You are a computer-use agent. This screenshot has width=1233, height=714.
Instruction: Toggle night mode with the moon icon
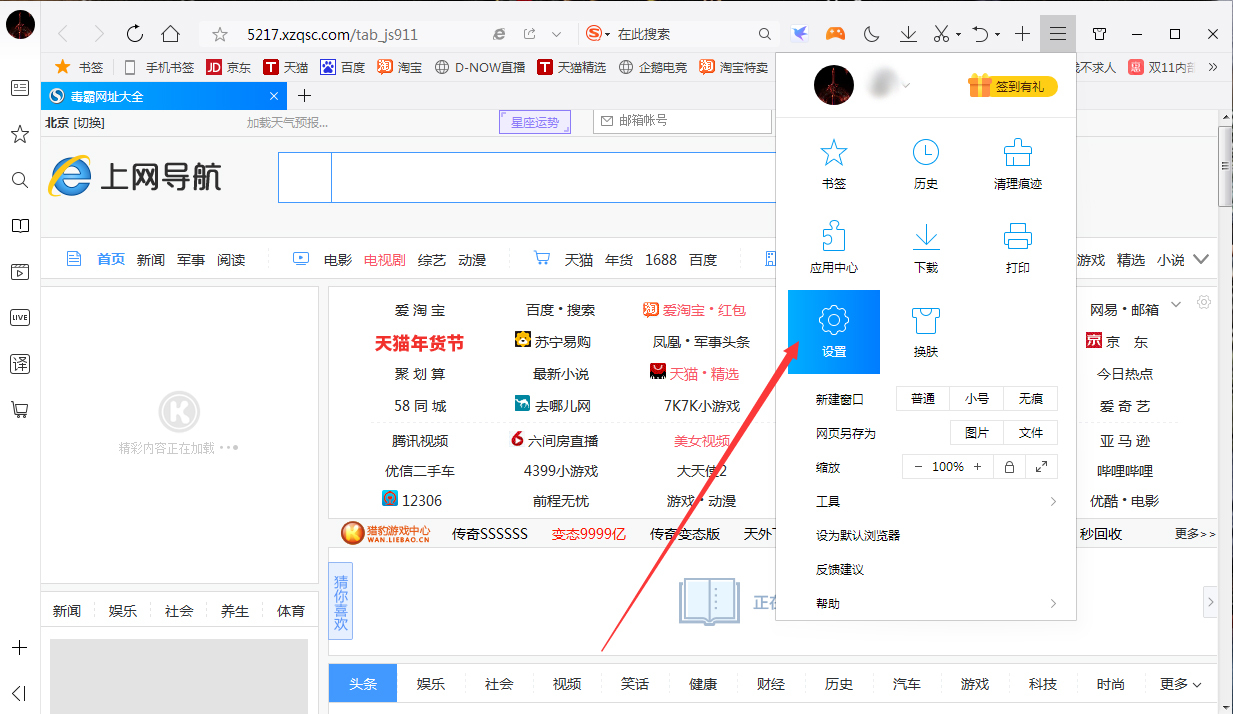pos(871,33)
